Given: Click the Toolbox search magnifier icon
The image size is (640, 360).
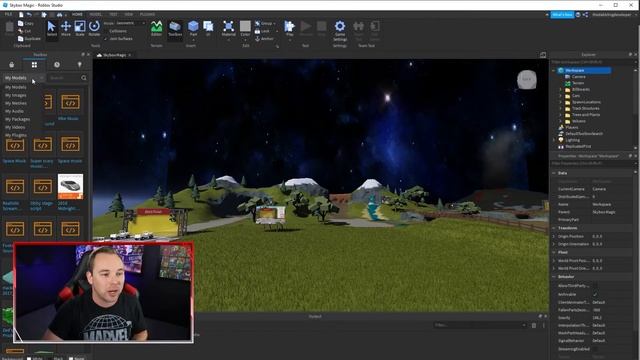Looking at the screenshot, I should click(x=84, y=78).
